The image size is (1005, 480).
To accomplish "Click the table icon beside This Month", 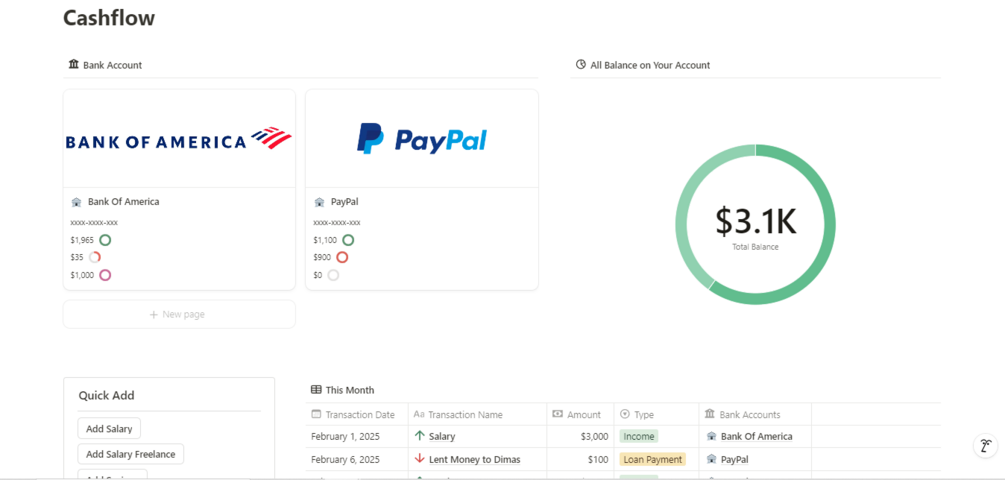I will (x=316, y=390).
